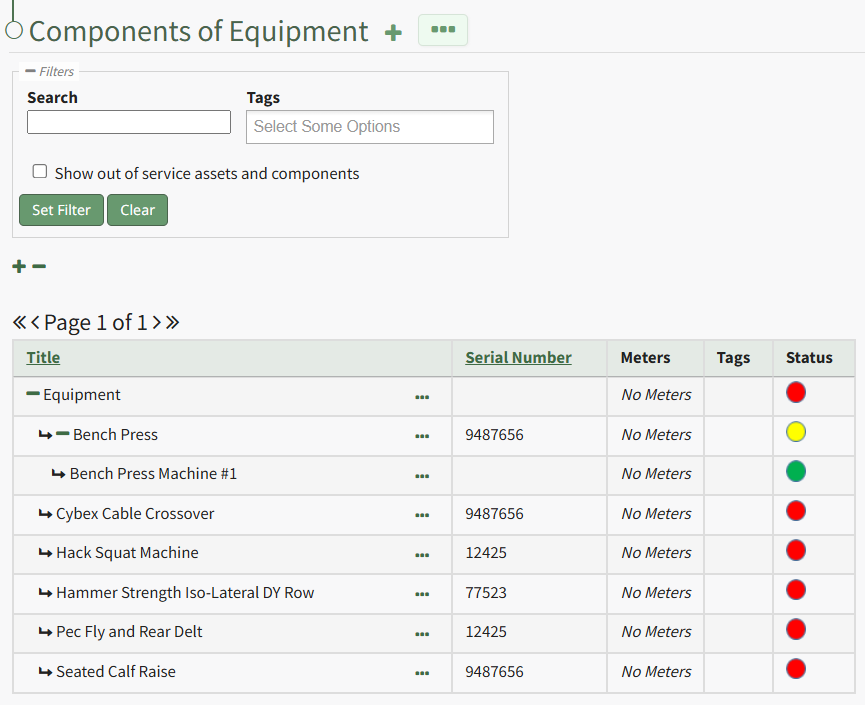Collapse the Bench Press tree row
Viewport: 865px width, 705px height.
click(63, 434)
